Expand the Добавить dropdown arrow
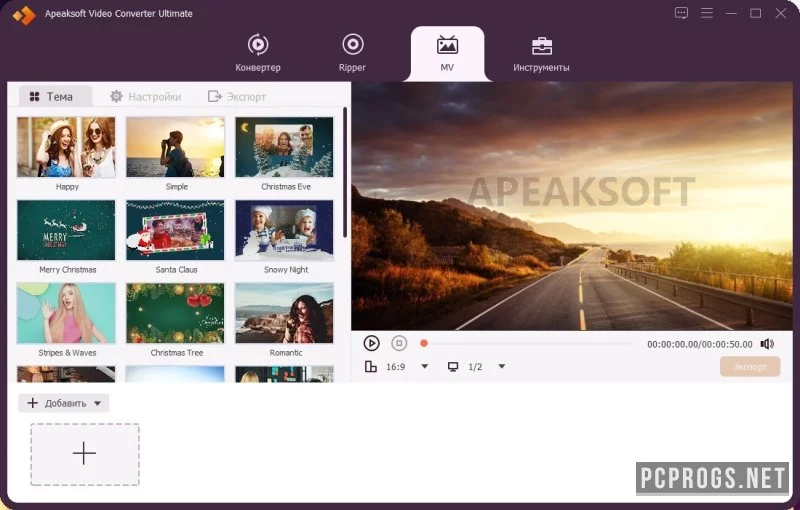This screenshot has width=800, height=510. click(97, 403)
